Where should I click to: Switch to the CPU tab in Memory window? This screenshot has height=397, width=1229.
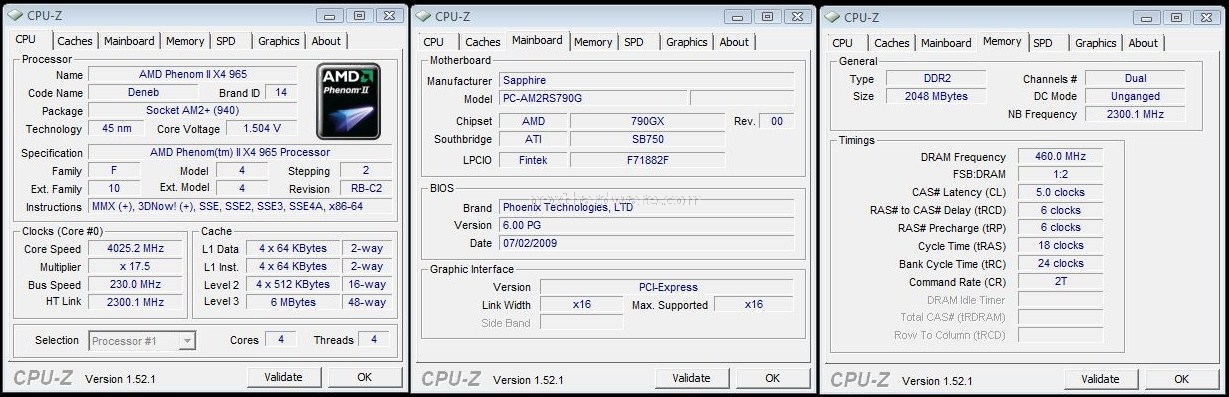pyautogui.click(x=843, y=43)
